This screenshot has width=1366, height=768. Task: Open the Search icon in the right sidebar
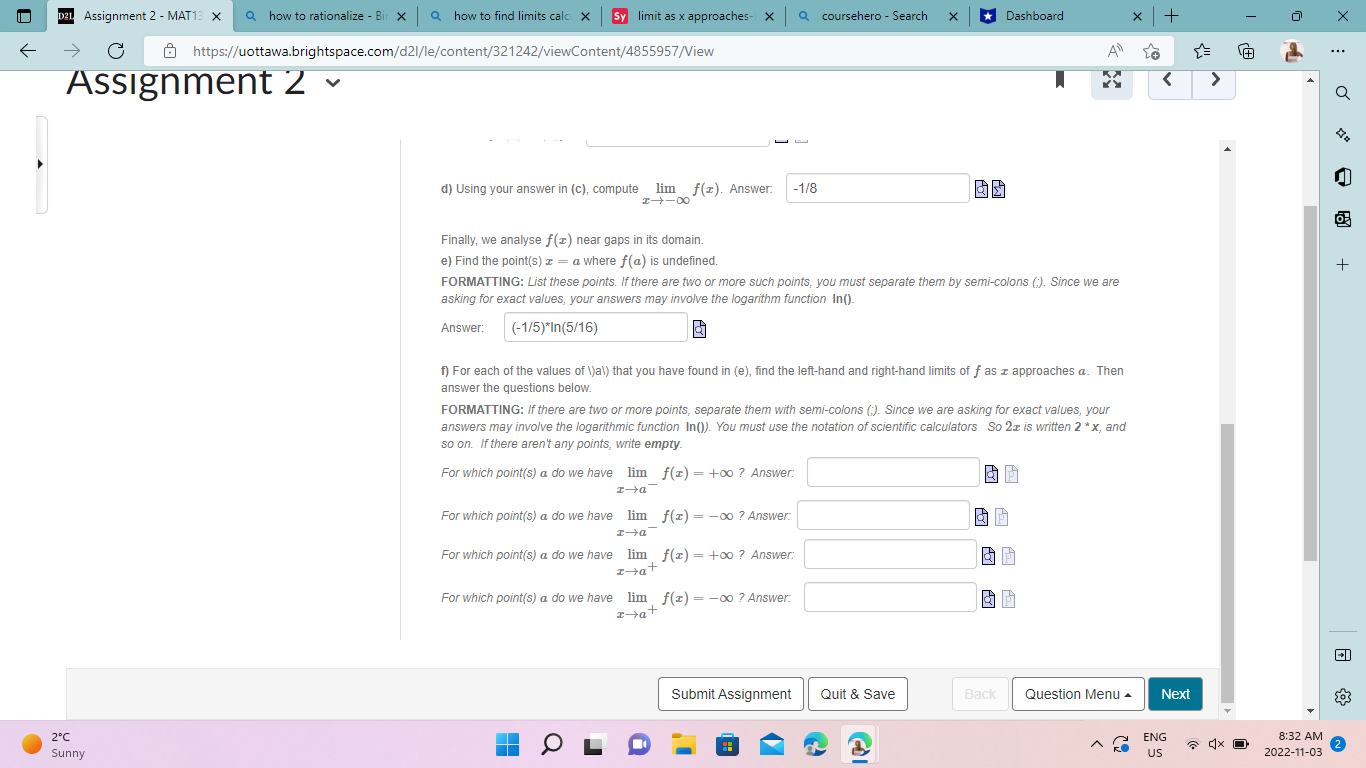coord(1343,92)
